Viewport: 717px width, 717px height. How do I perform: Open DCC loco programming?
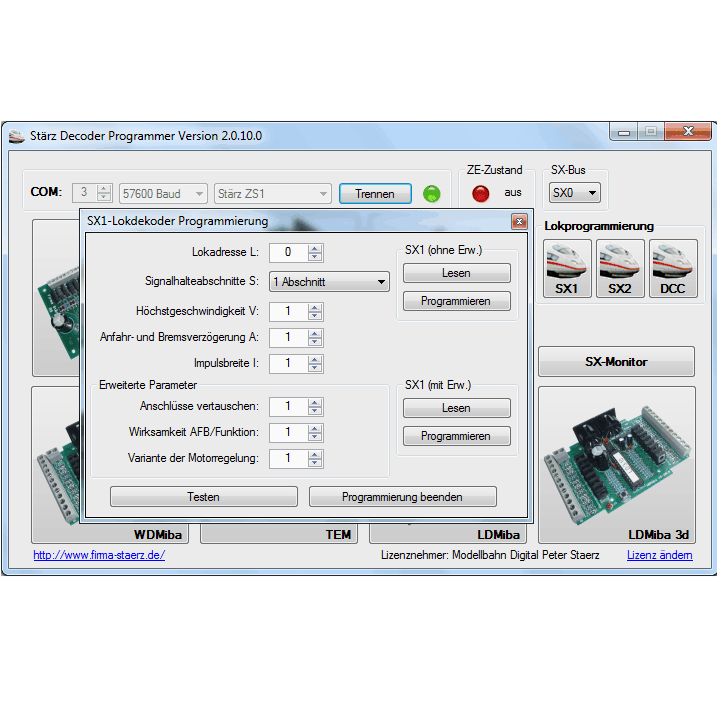coord(673,268)
